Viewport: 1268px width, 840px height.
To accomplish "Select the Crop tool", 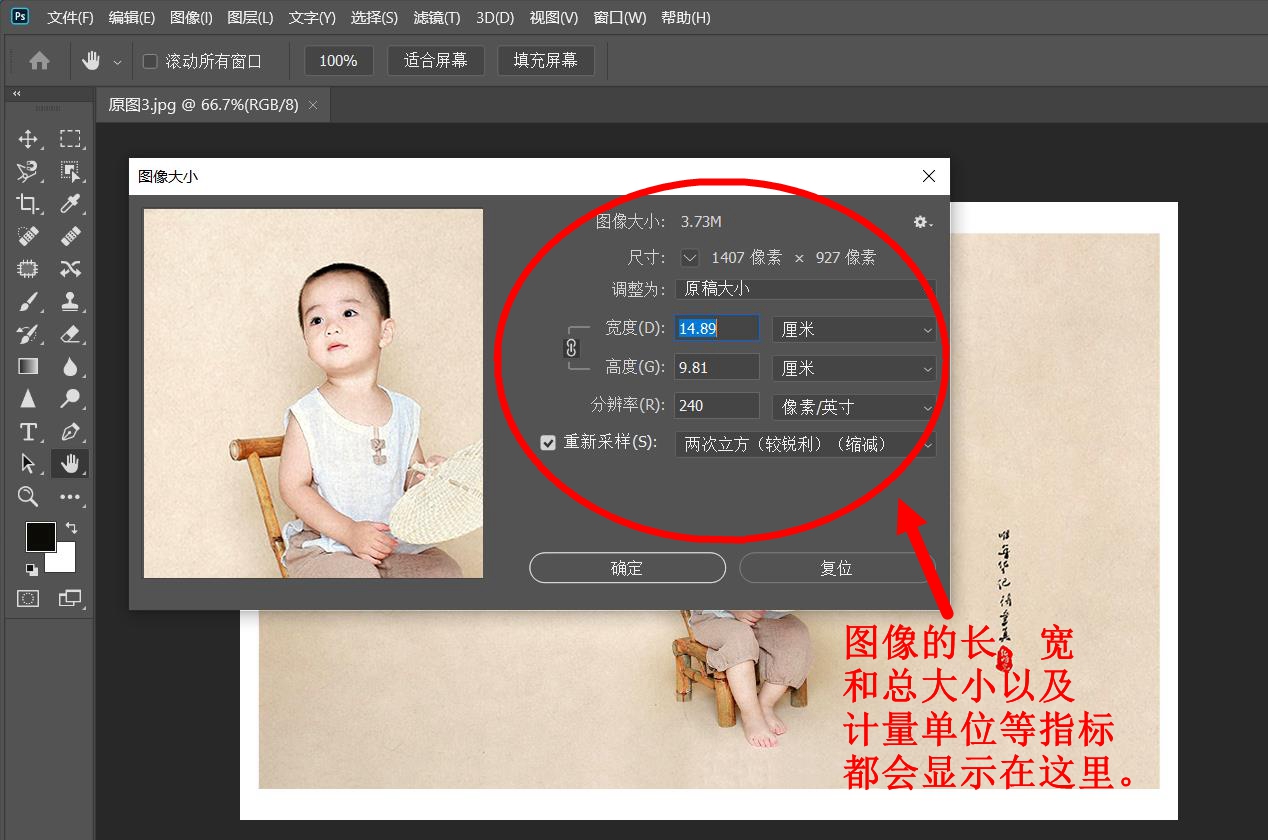I will pyautogui.click(x=28, y=204).
